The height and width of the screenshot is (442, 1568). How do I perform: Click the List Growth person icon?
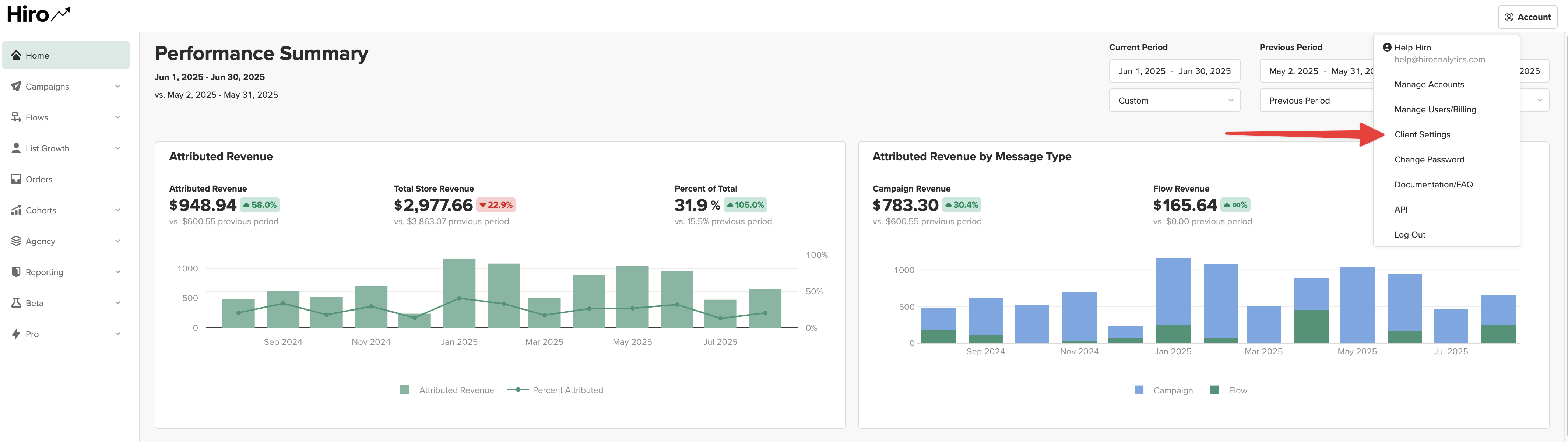pos(17,148)
